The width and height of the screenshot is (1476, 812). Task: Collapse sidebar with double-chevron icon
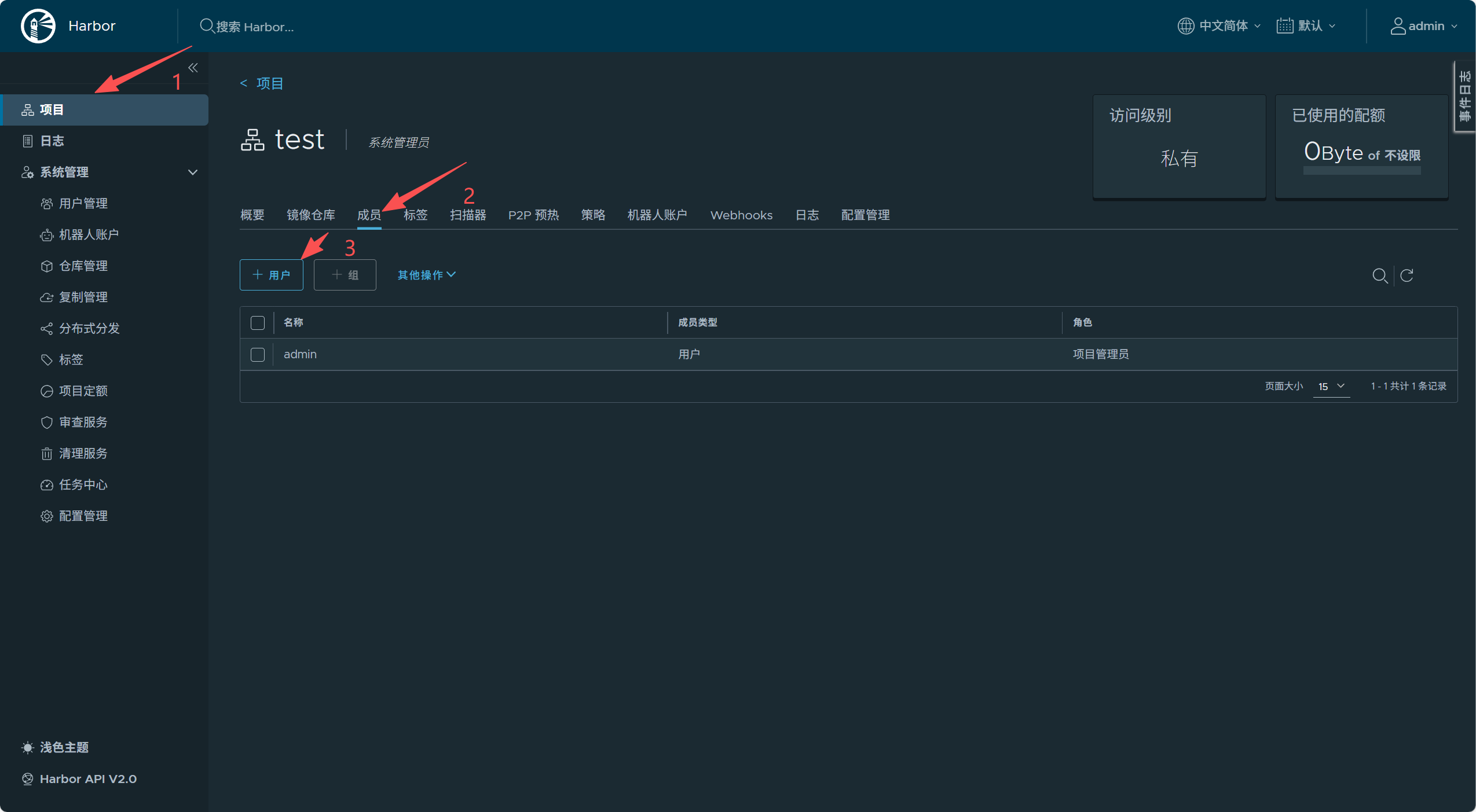tap(193, 68)
